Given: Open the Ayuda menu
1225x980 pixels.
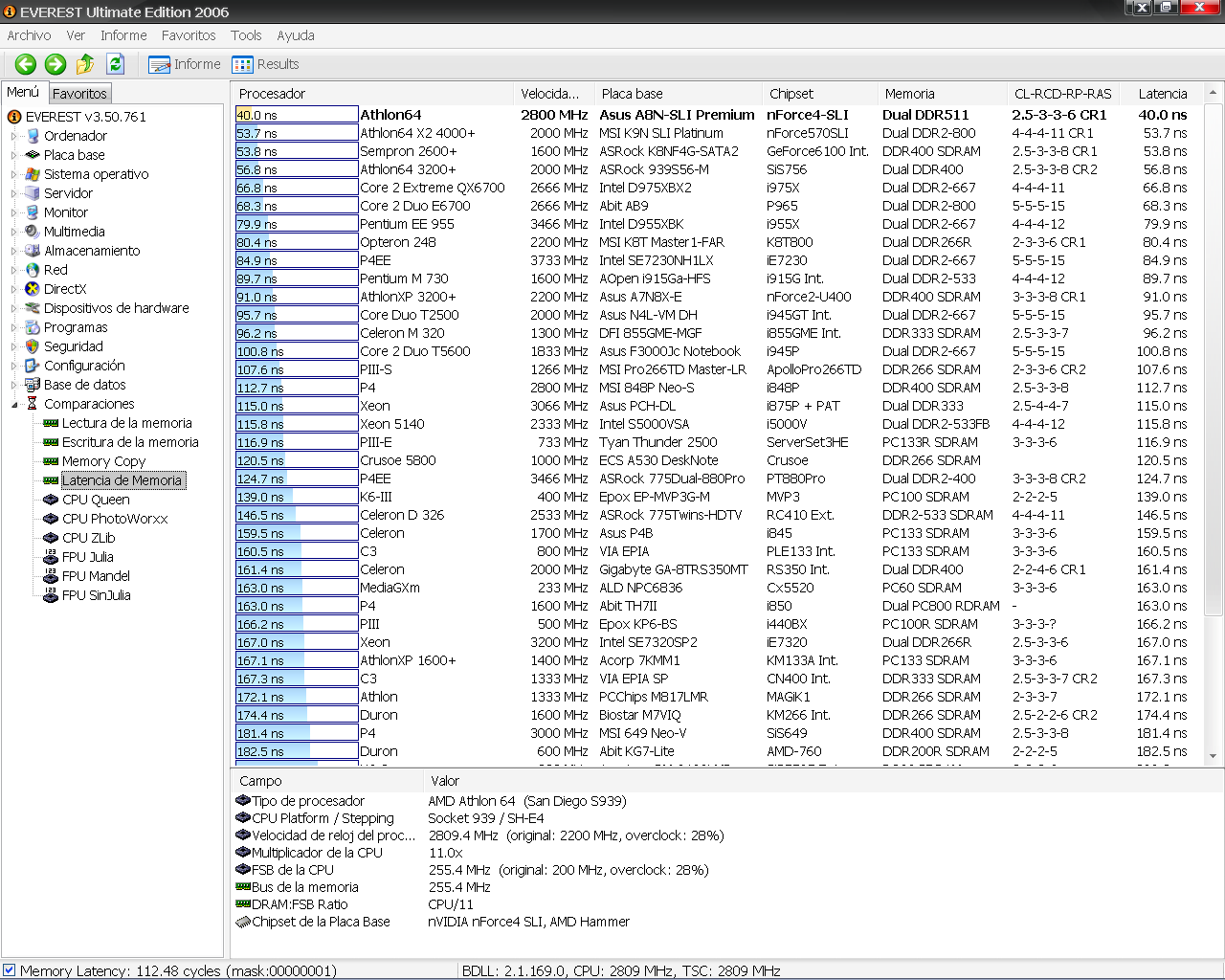Looking at the screenshot, I should [296, 35].
